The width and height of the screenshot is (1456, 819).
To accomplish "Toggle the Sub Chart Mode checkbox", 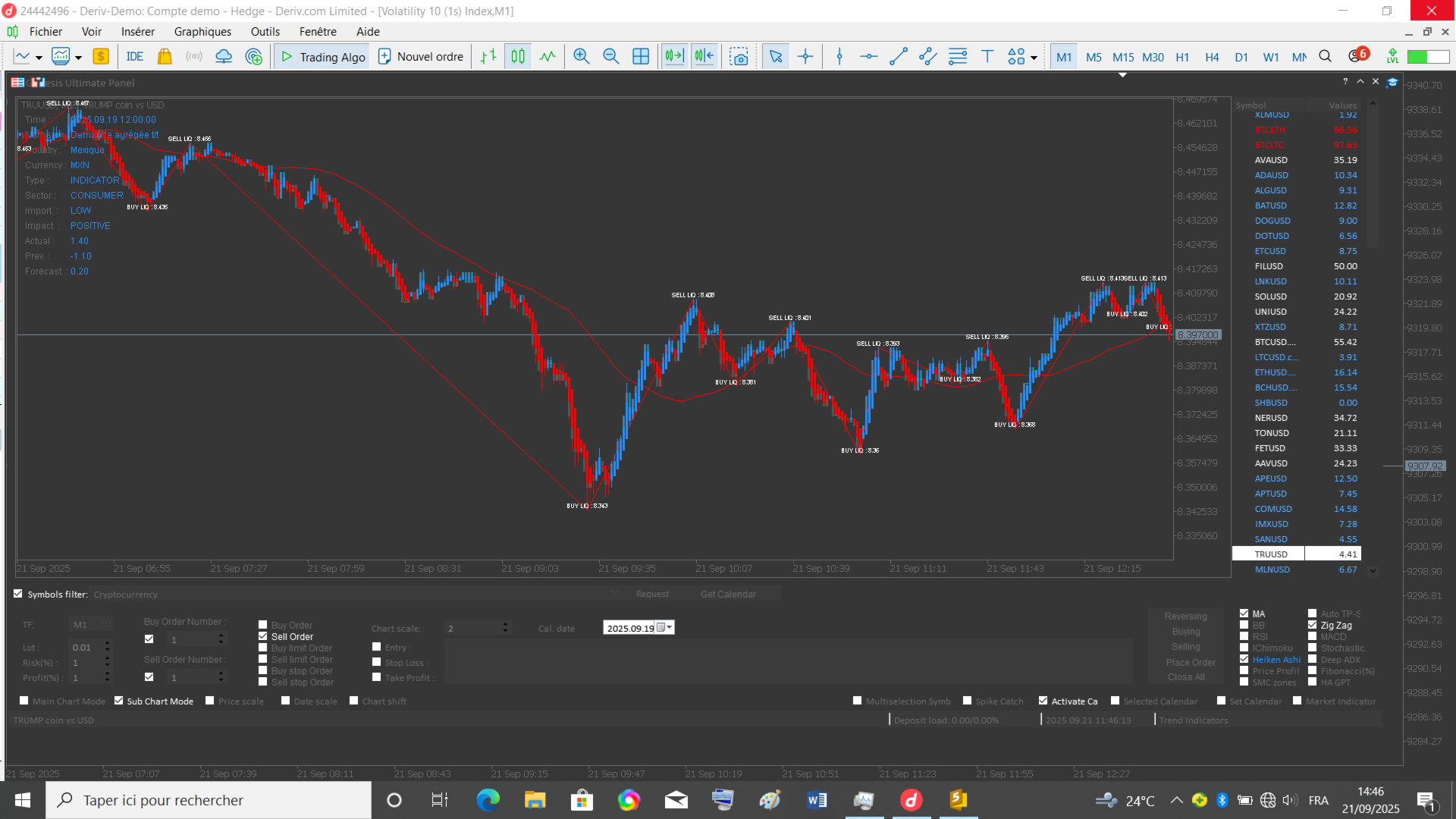I will (x=119, y=701).
